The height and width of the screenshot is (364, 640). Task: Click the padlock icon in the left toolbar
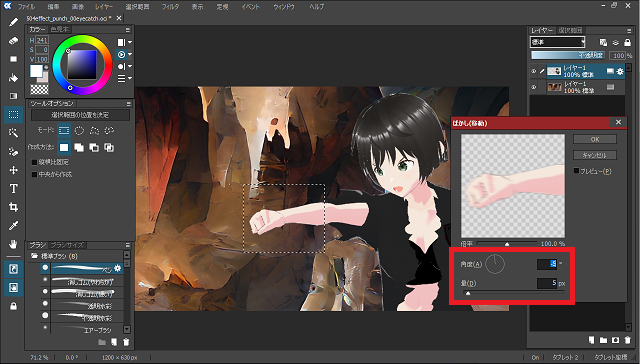(13, 306)
